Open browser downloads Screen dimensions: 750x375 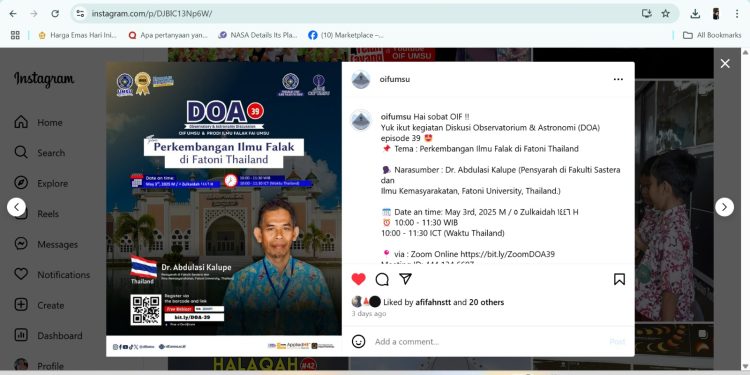click(695, 14)
